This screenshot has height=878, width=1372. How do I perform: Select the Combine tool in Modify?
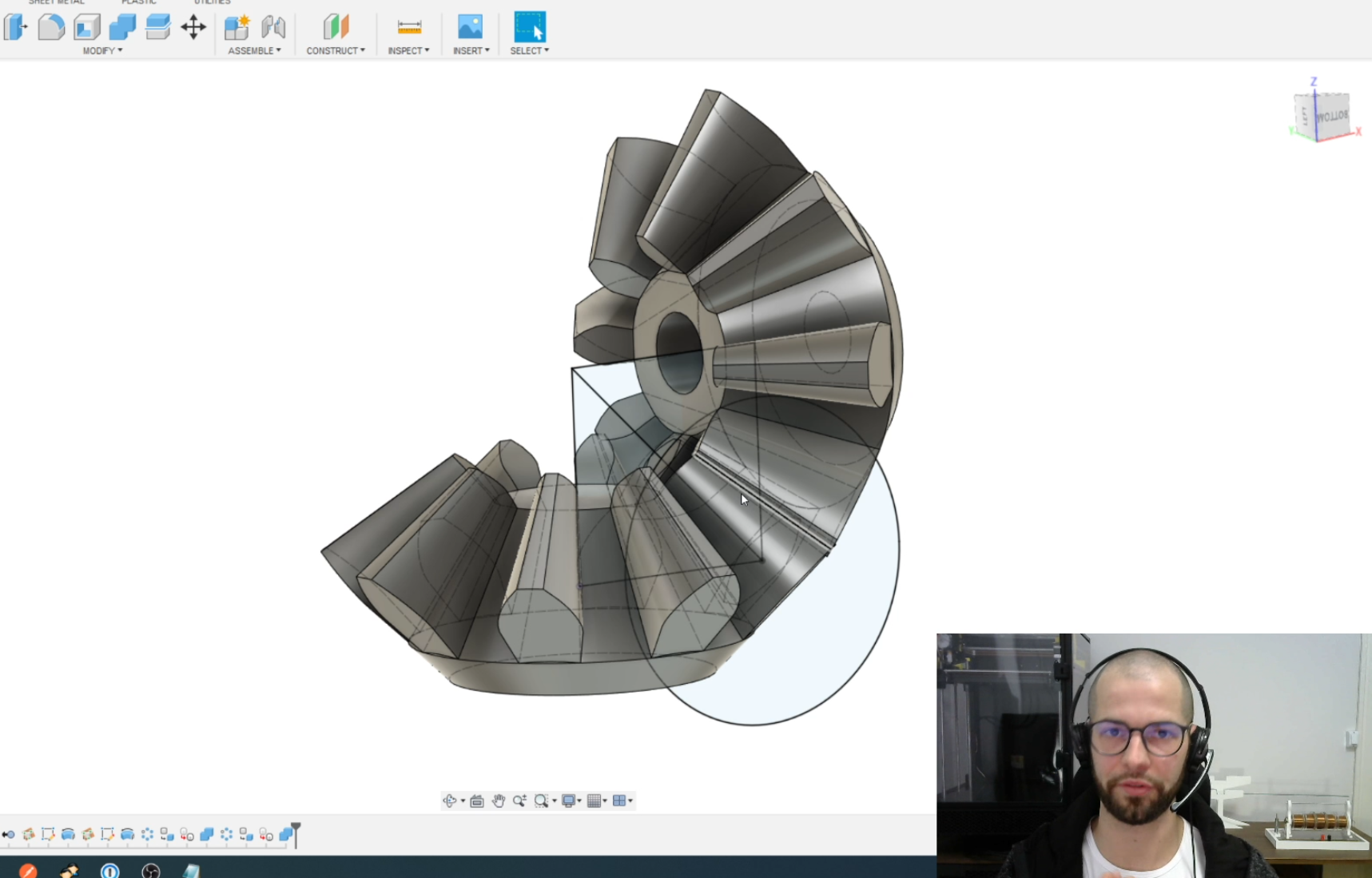tap(122, 27)
